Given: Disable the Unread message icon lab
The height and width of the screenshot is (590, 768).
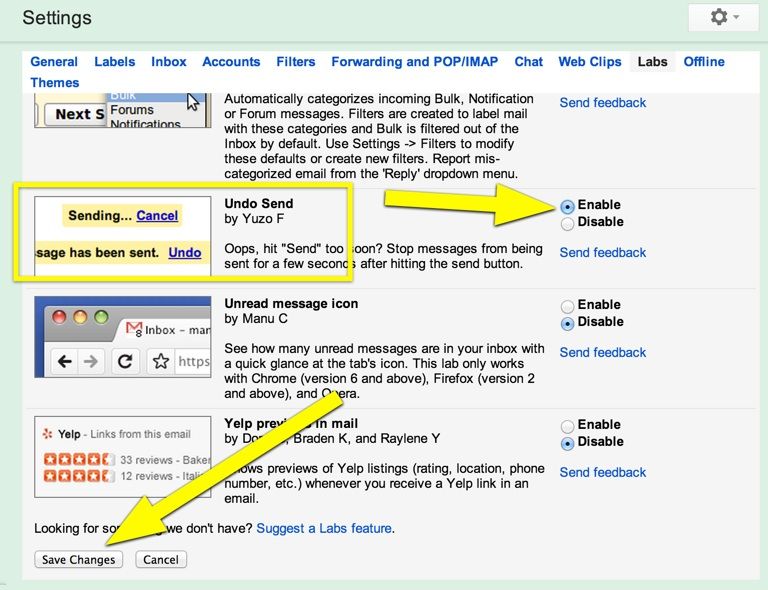Looking at the screenshot, I should point(568,323).
